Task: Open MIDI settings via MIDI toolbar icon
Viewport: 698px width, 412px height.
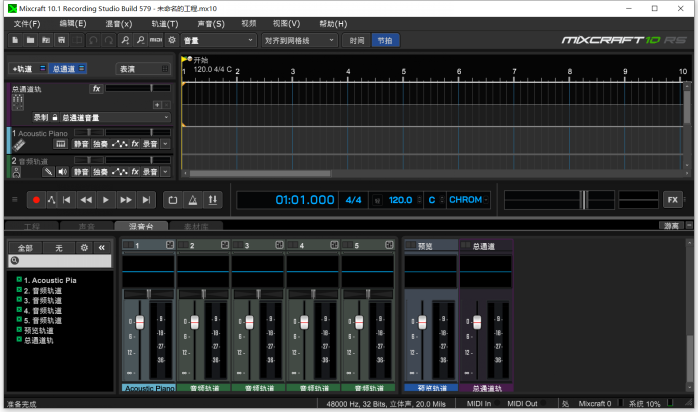Action: click(x=156, y=40)
